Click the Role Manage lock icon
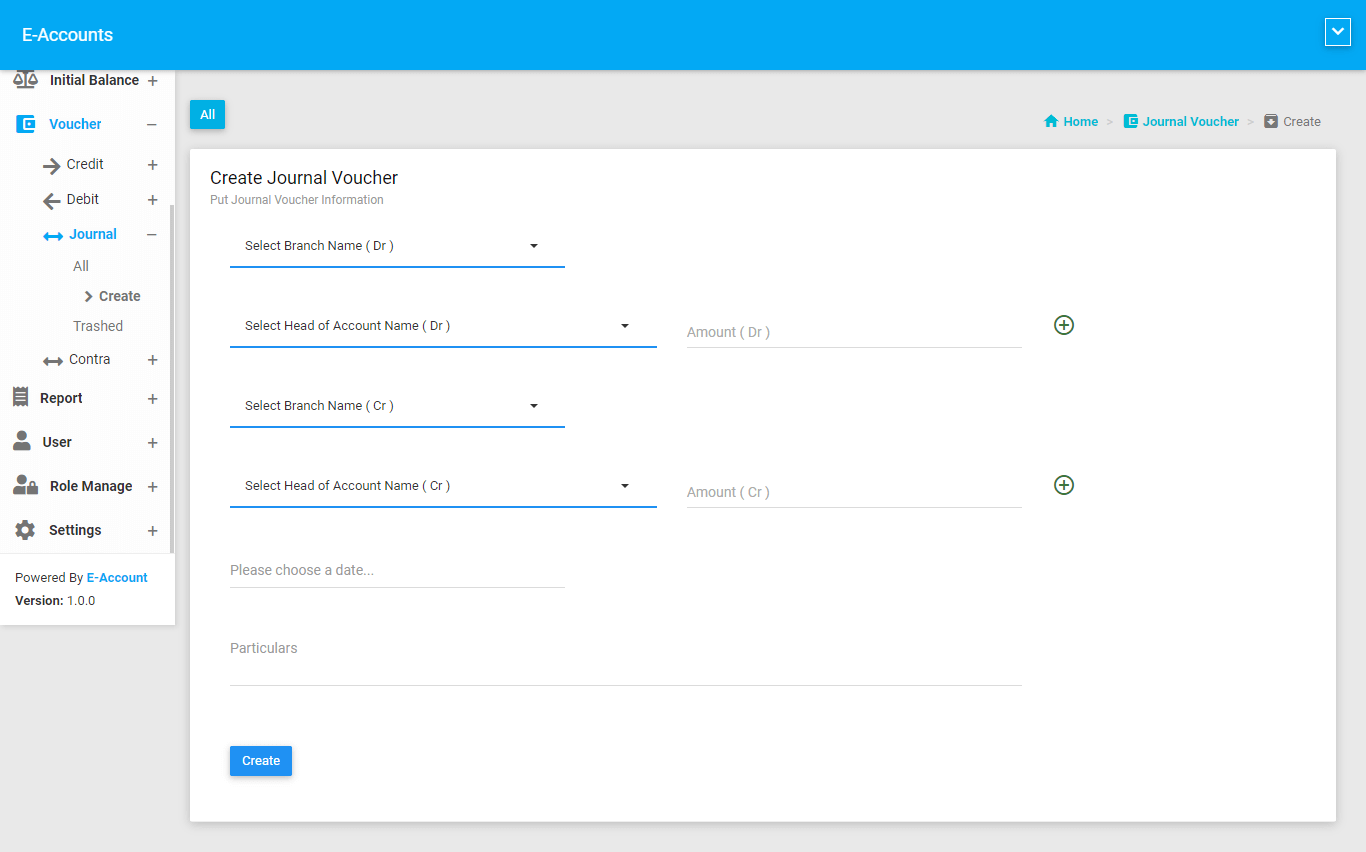Screen dimensions: 1366x852 (x=26, y=486)
